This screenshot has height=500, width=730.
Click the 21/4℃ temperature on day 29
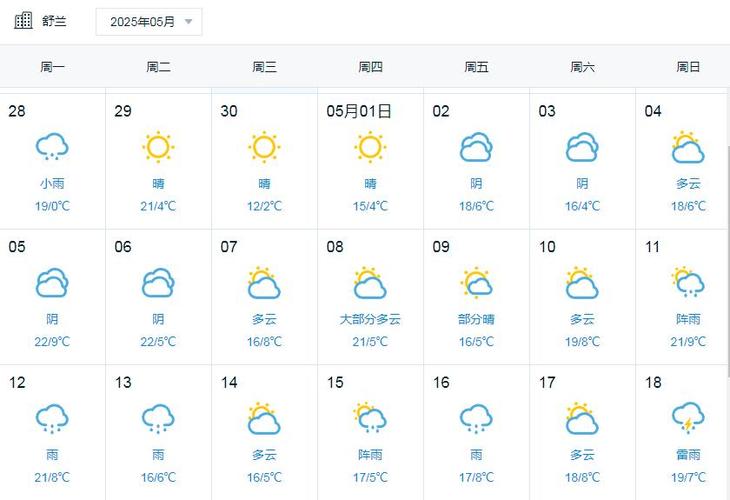[158, 206]
